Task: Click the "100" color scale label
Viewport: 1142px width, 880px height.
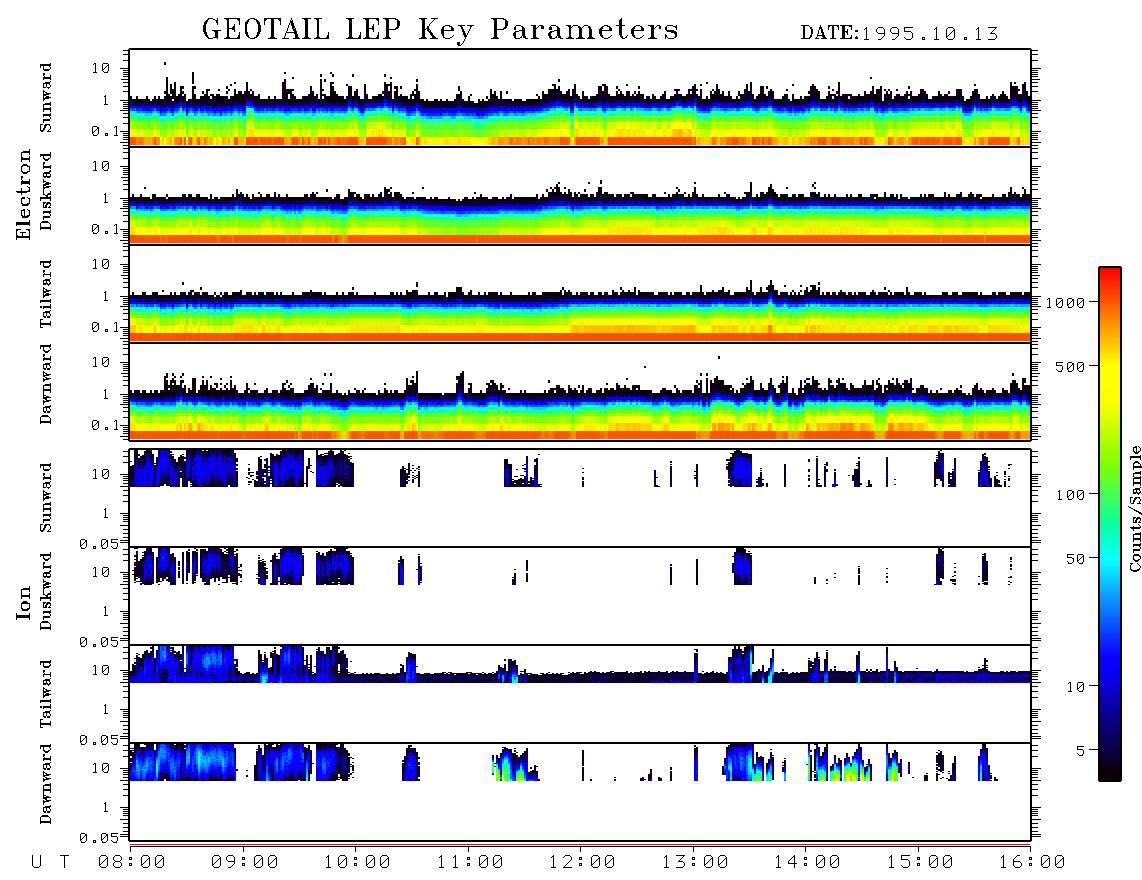Action: click(1071, 495)
